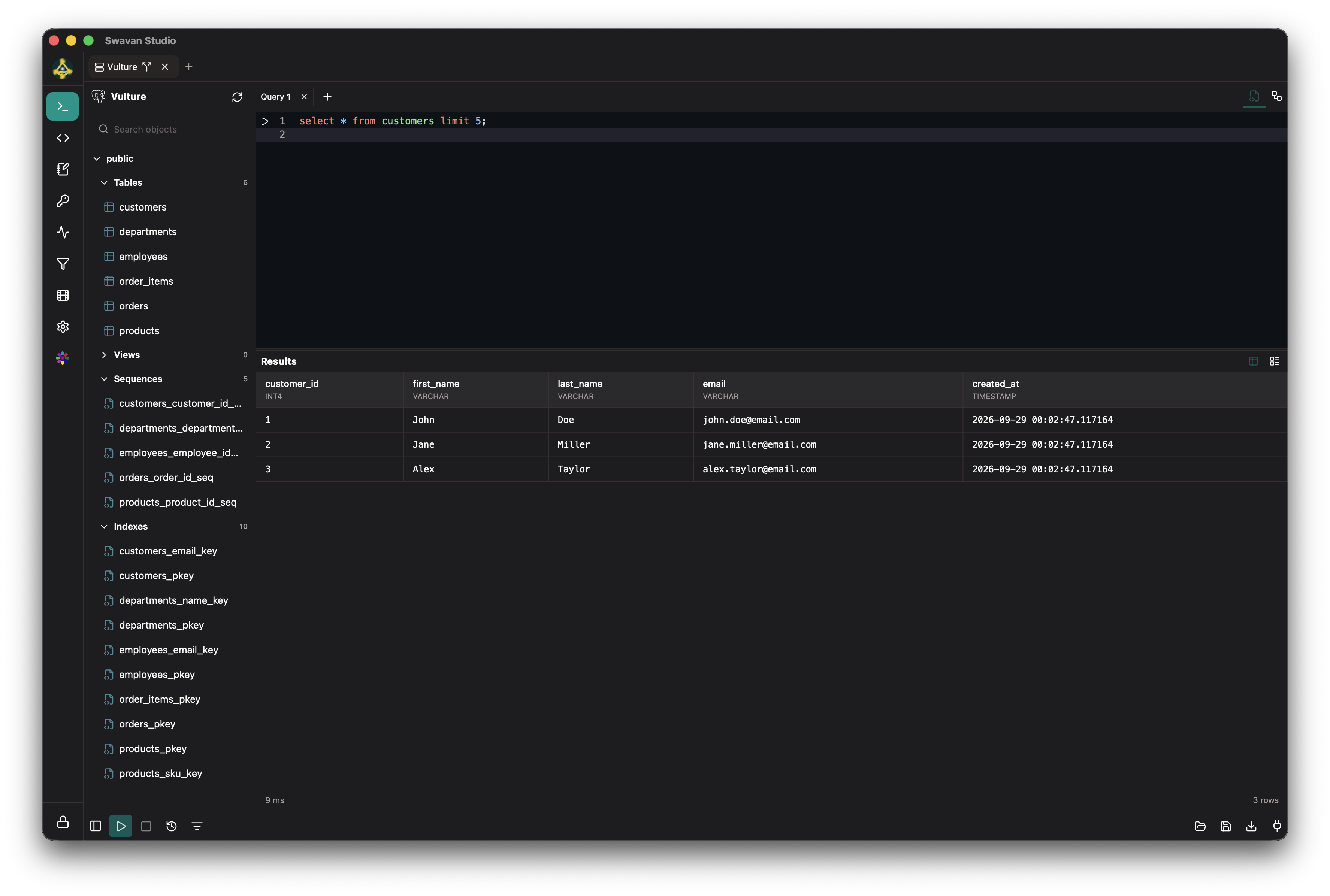1330x896 pixels.
Task: Open the settings gear sidebar icon
Action: [x=63, y=326]
